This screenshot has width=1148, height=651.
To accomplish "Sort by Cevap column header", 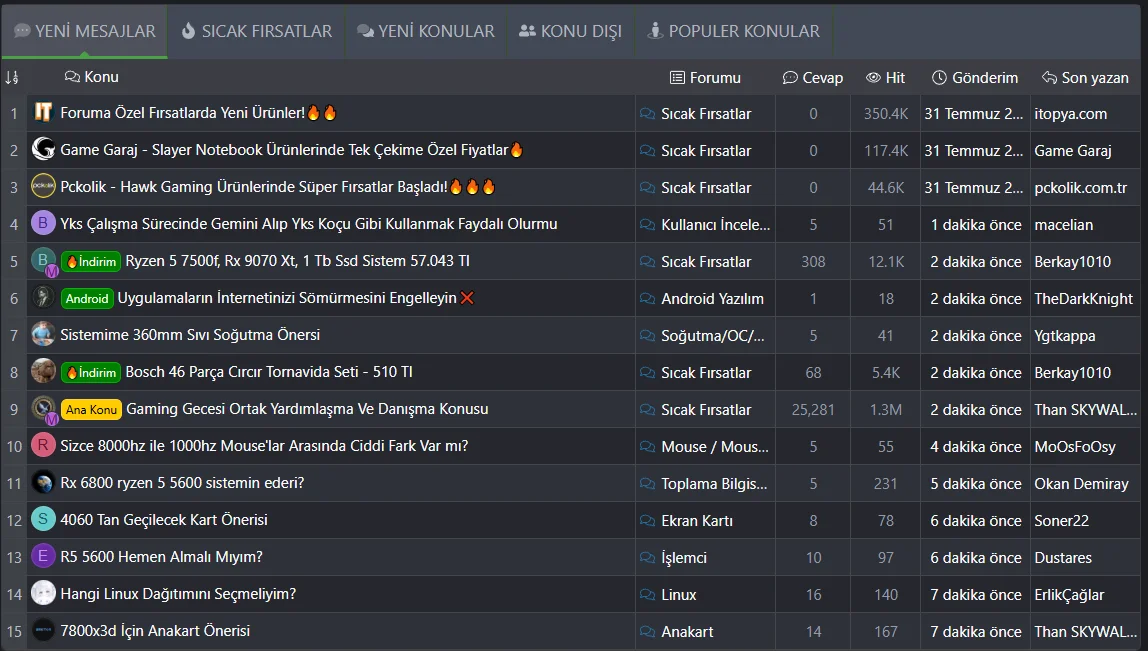I will (x=813, y=78).
